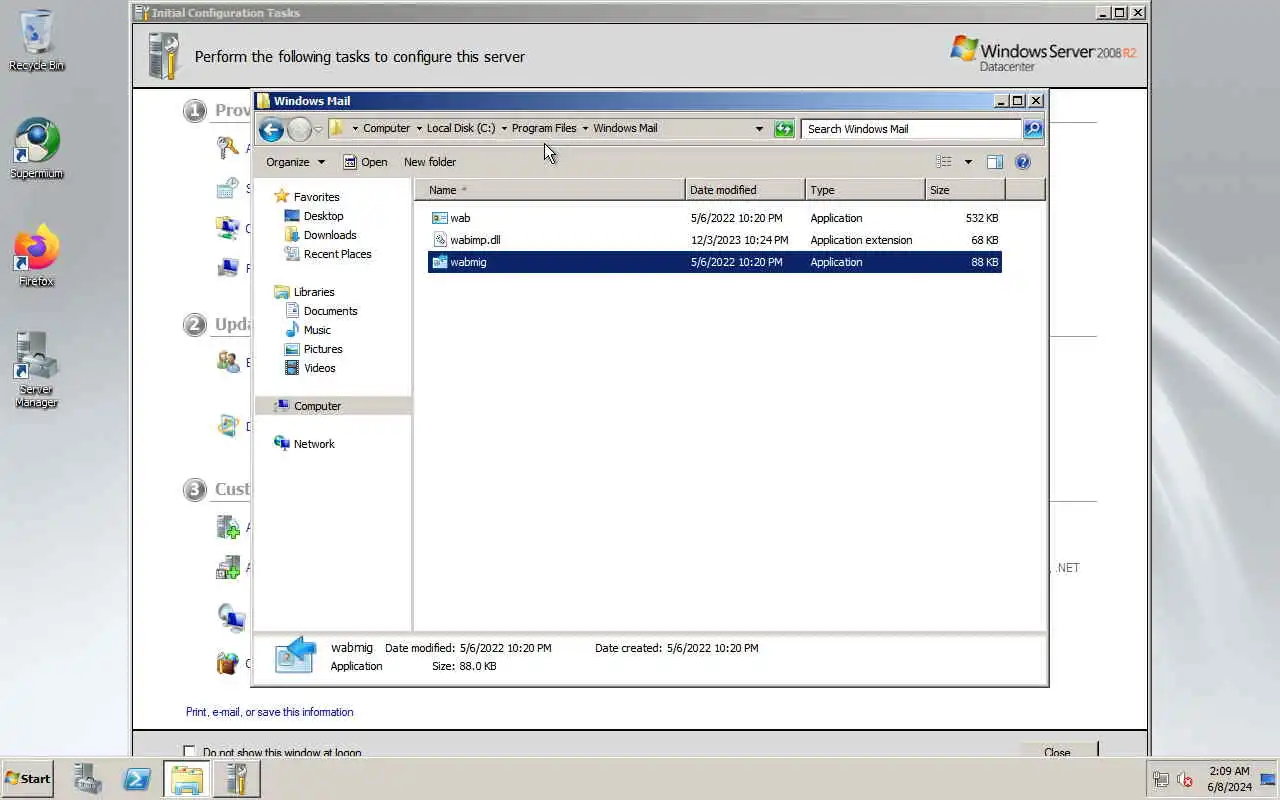Tick 'Do not show this window at logon'
1280x800 pixels.
coord(189,752)
